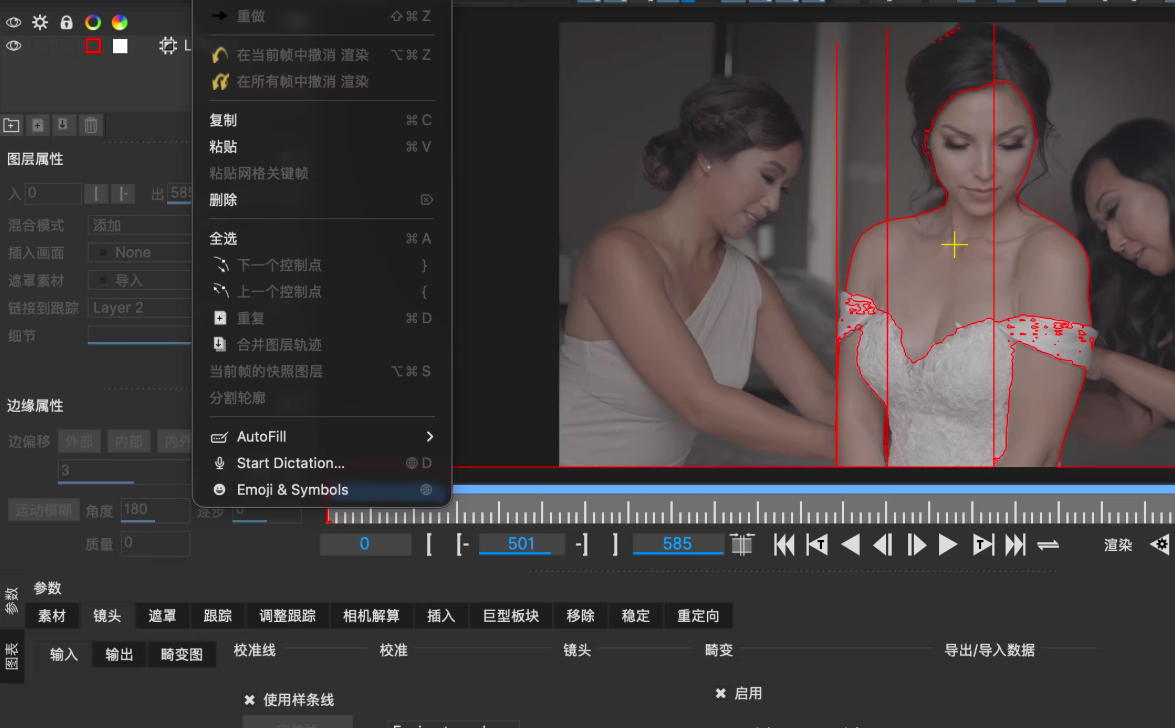Click the 输出 sub-tab button
Viewport: 1175px width, 728px height.
click(119, 654)
